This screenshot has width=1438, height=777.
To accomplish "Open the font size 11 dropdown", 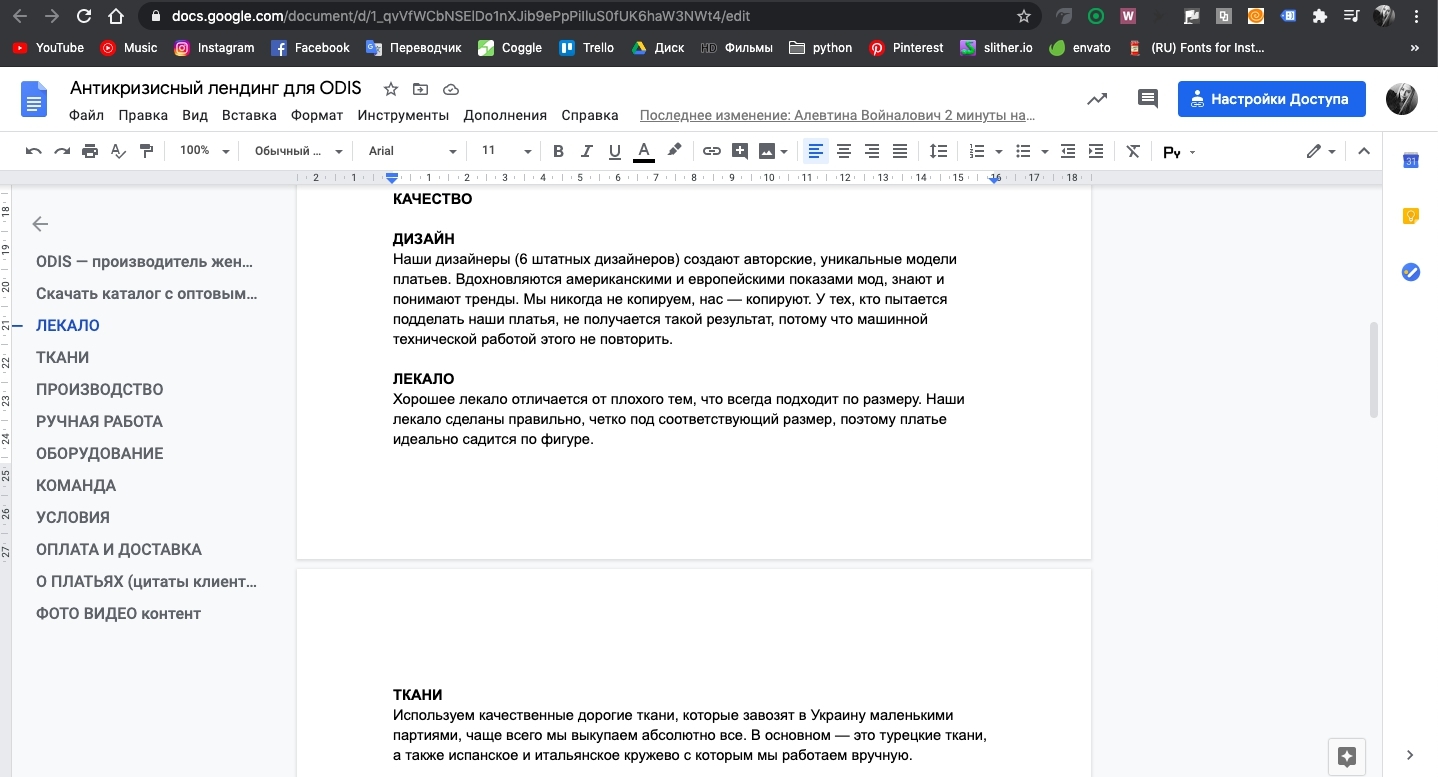I will pyautogui.click(x=505, y=151).
